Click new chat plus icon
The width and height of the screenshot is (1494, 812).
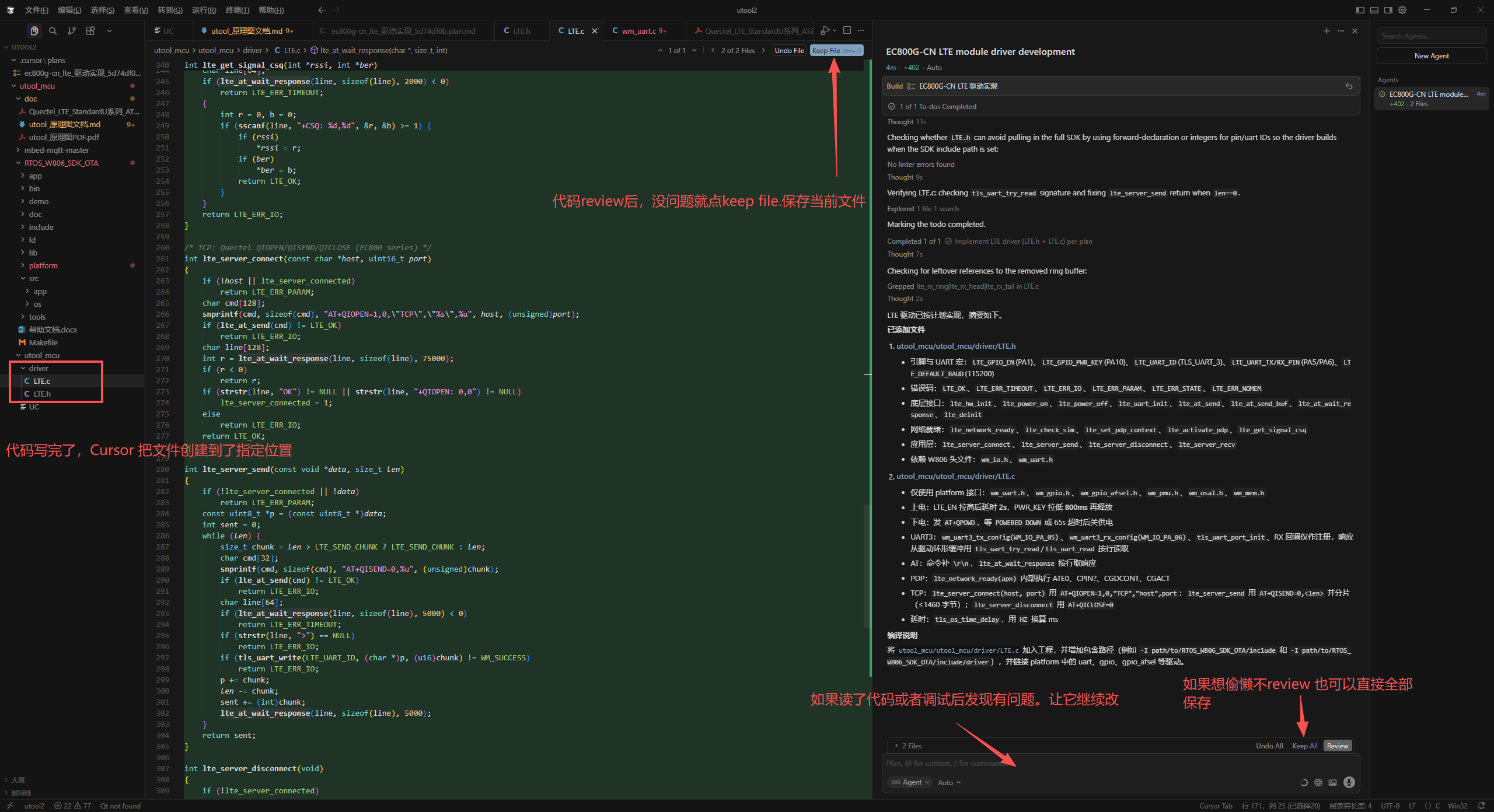click(1327, 31)
